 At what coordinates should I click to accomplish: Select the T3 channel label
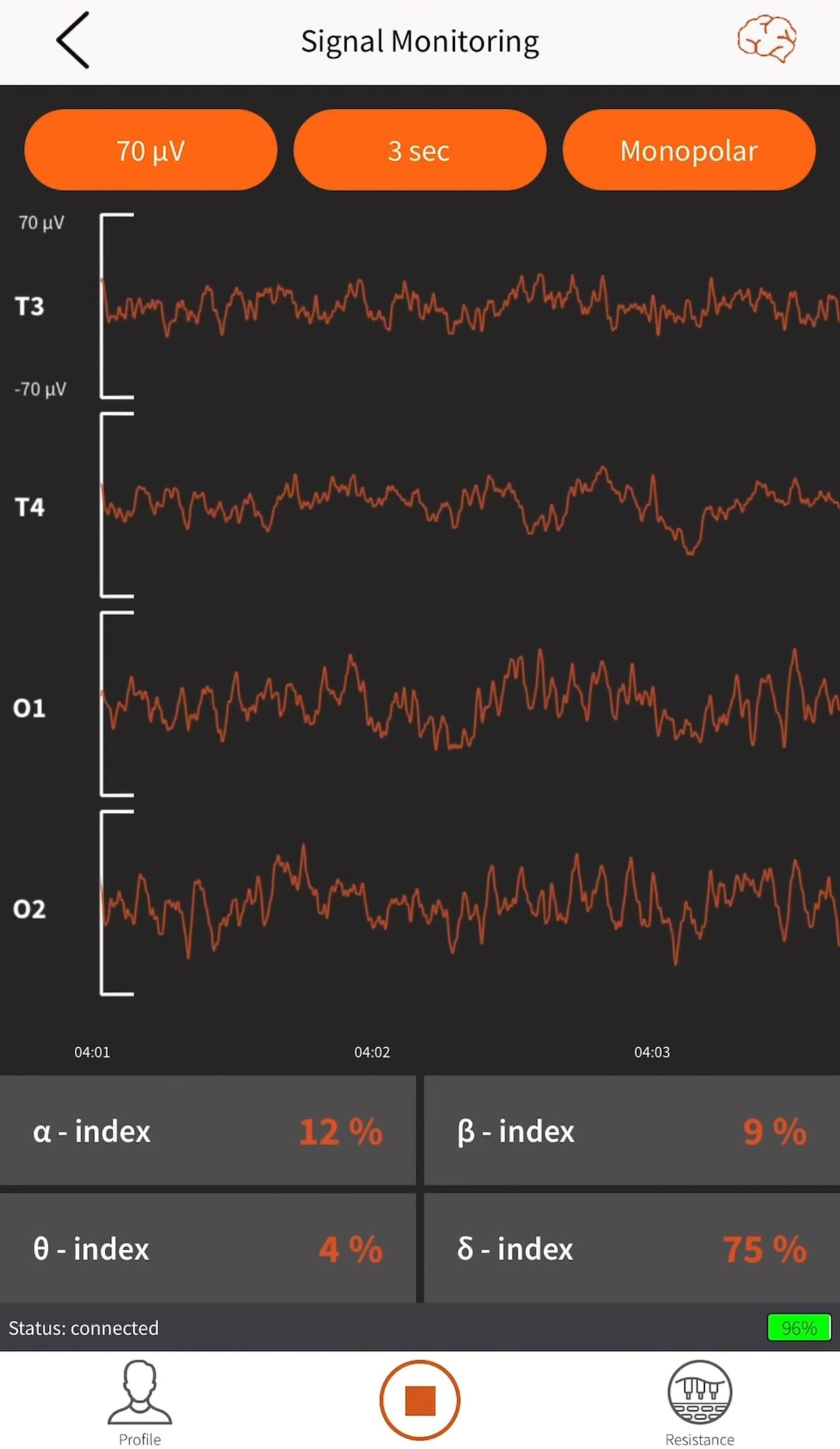click(x=30, y=307)
